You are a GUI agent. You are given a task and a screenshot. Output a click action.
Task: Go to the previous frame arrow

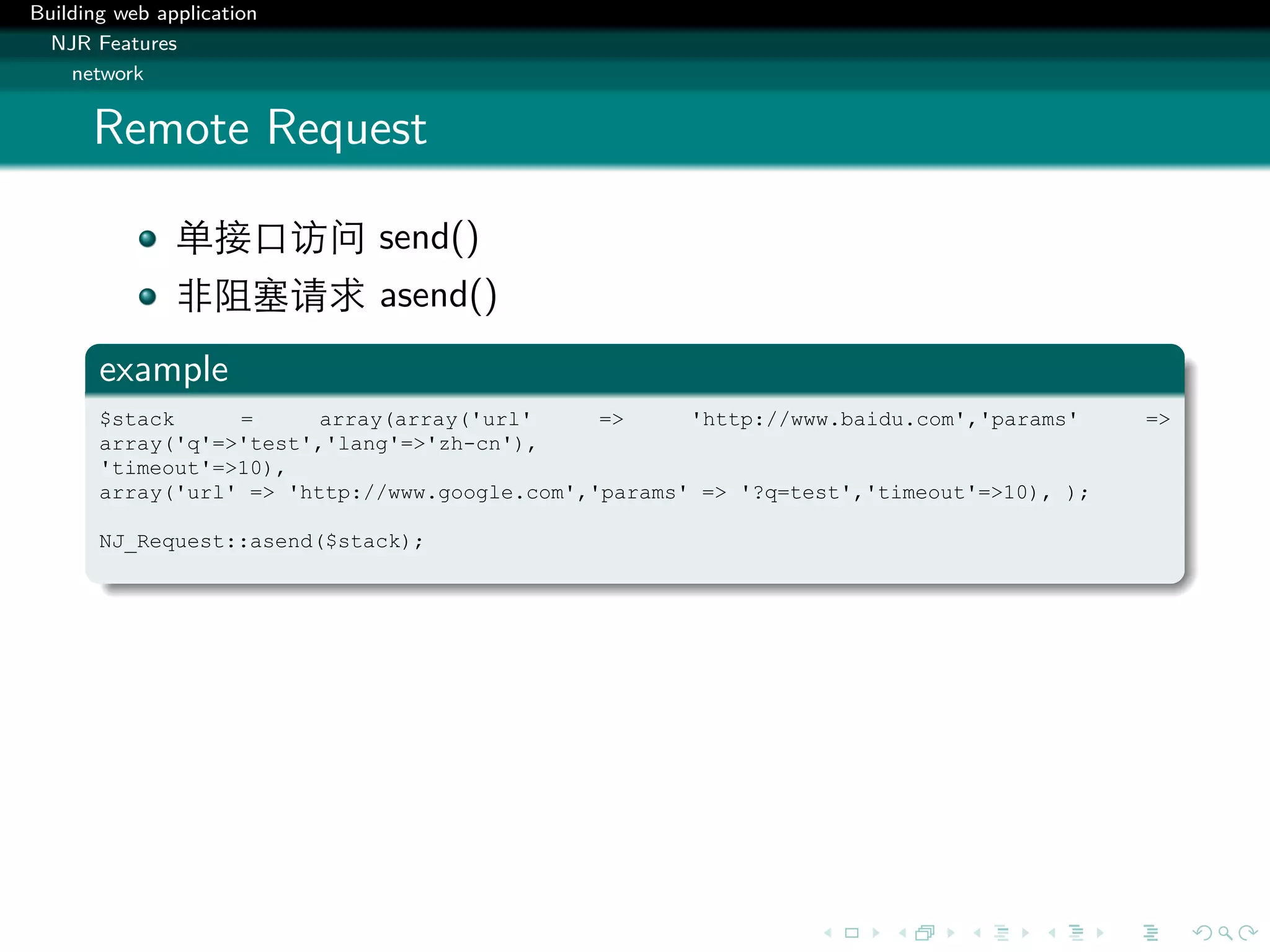click(x=902, y=933)
